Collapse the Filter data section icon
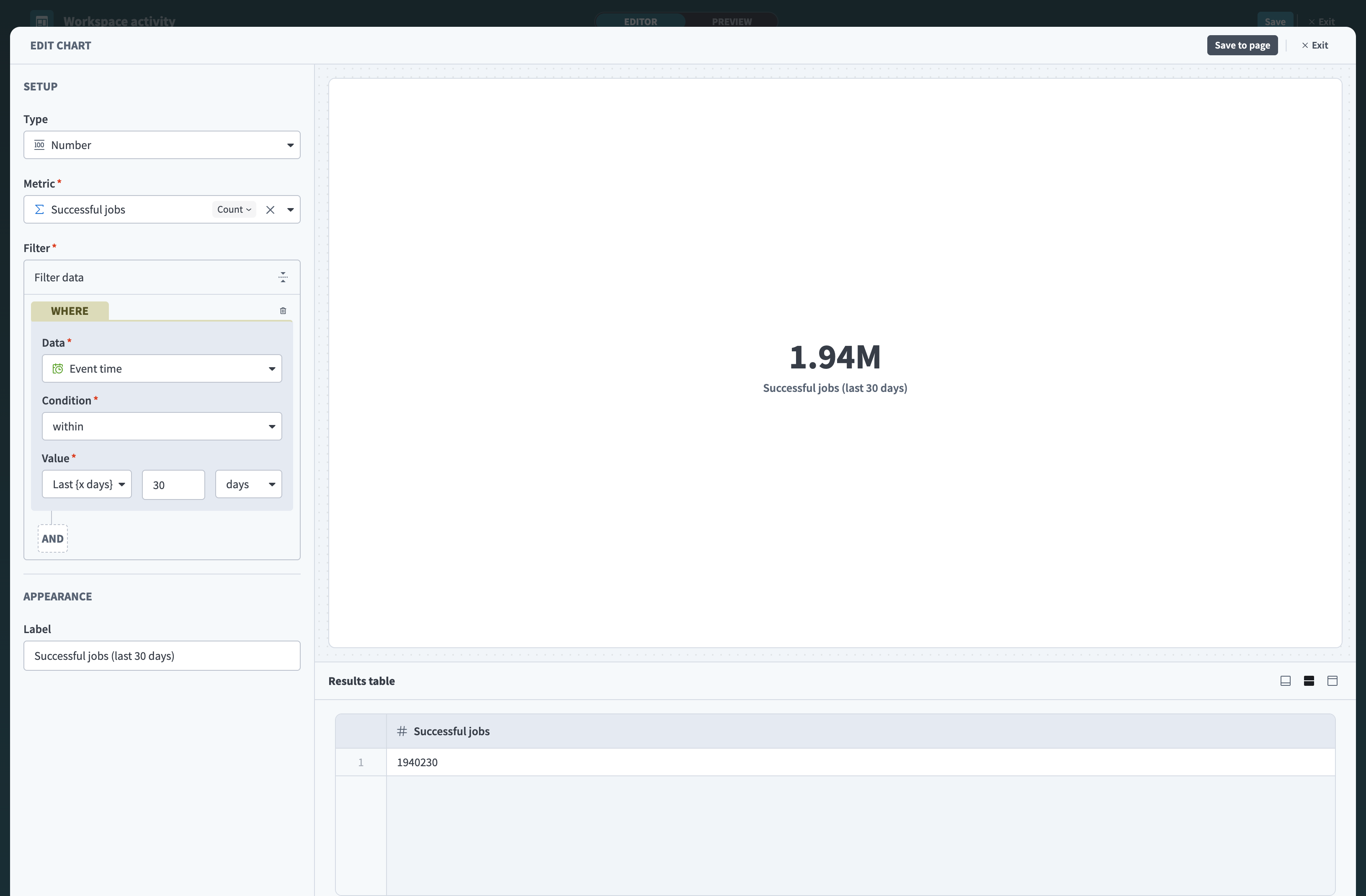1366x896 pixels. pyautogui.click(x=283, y=277)
